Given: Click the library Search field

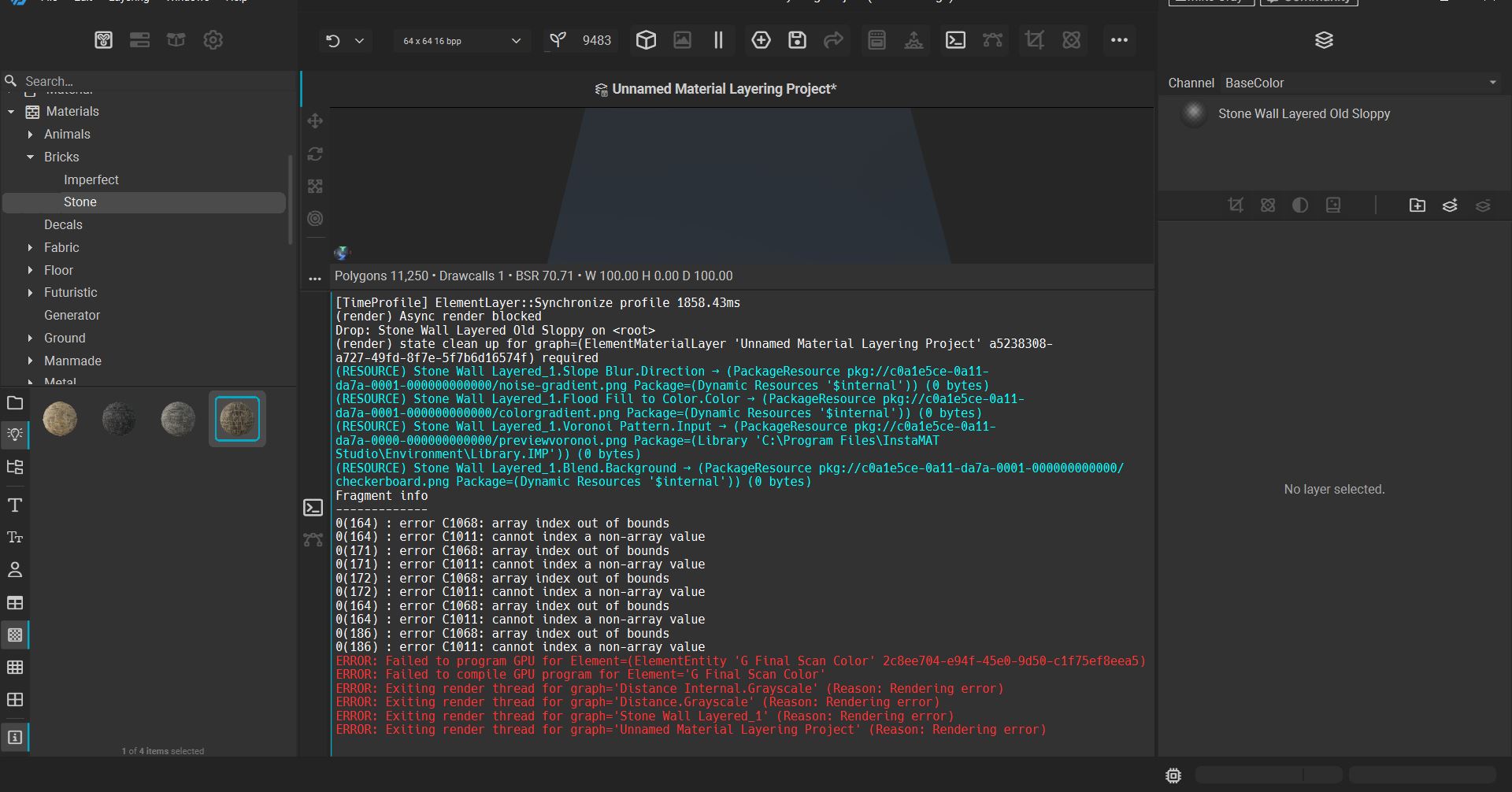Looking at the screenshot, I should coord(150,81).
